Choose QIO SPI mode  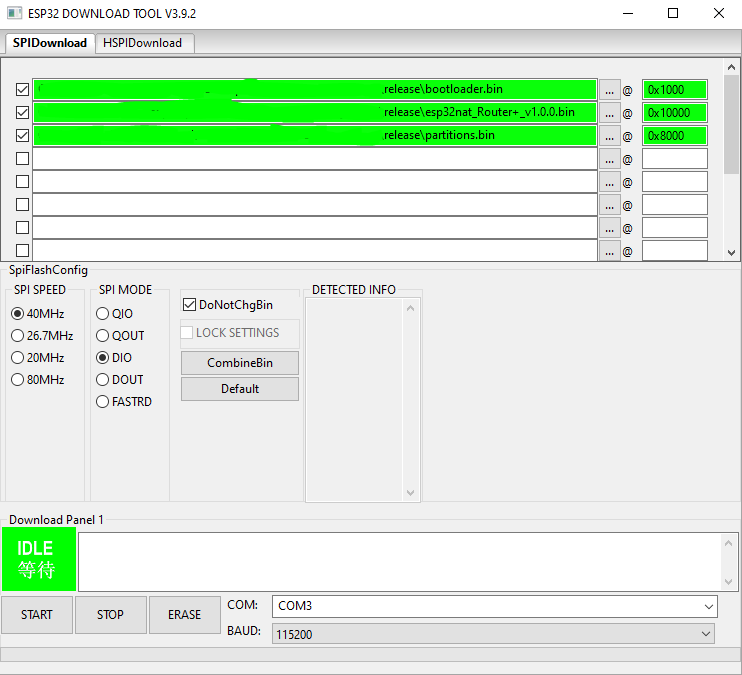(115, 314)
